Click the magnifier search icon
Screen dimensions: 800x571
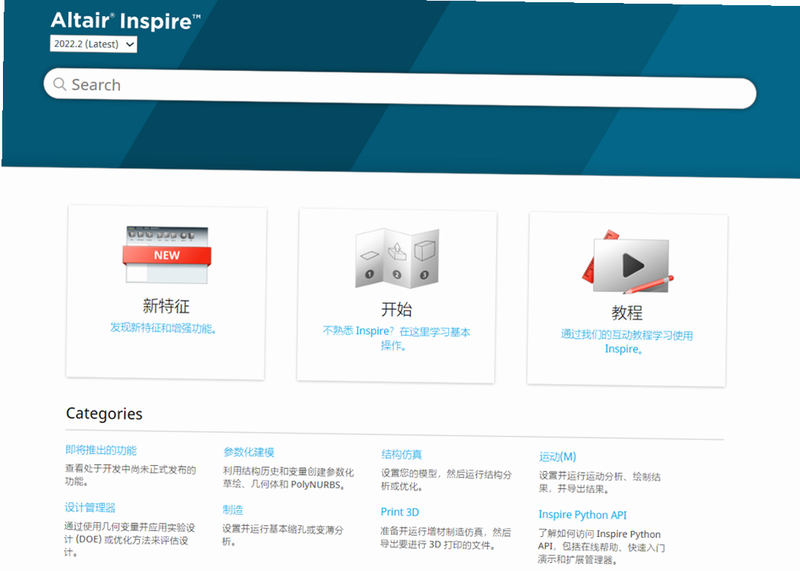point(60,84)
